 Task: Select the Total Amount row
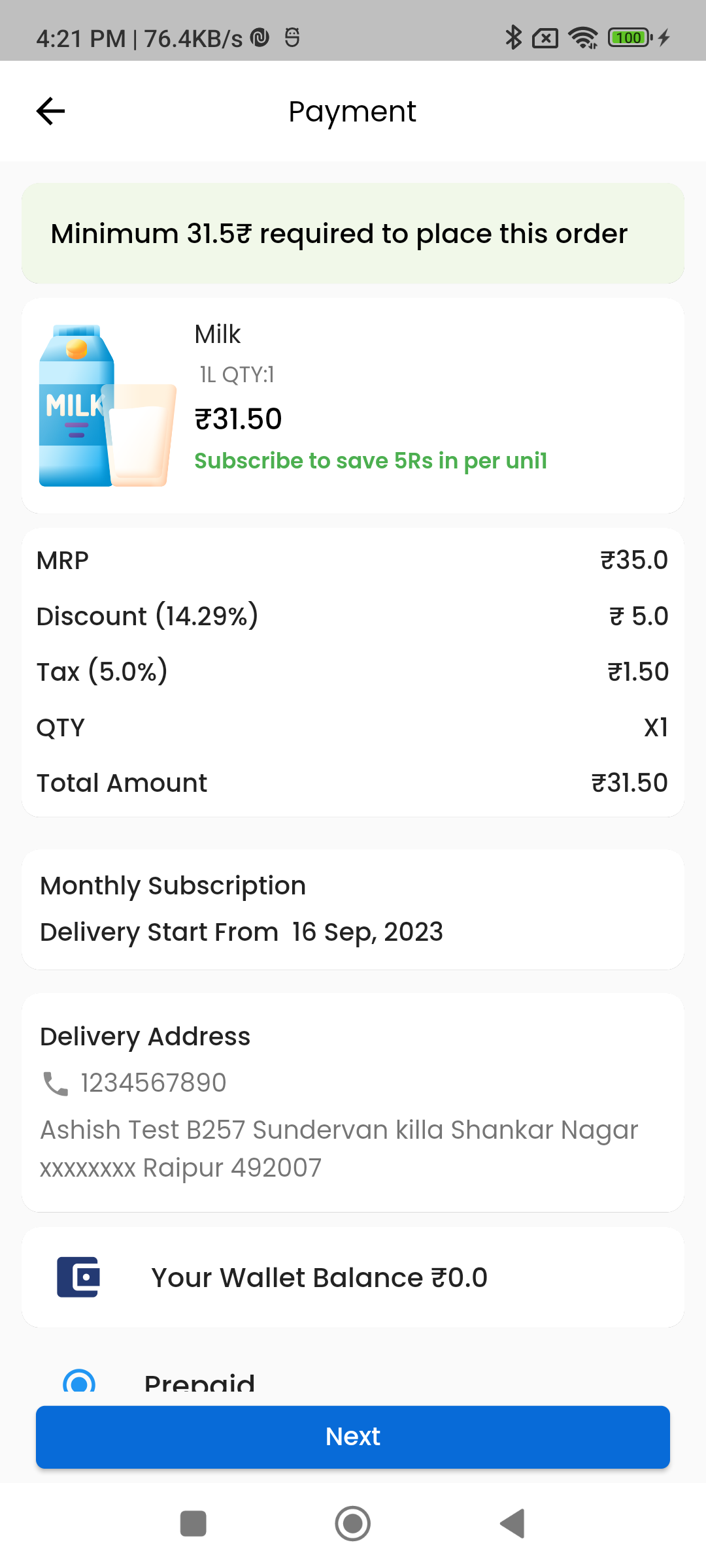click(353, 782)
